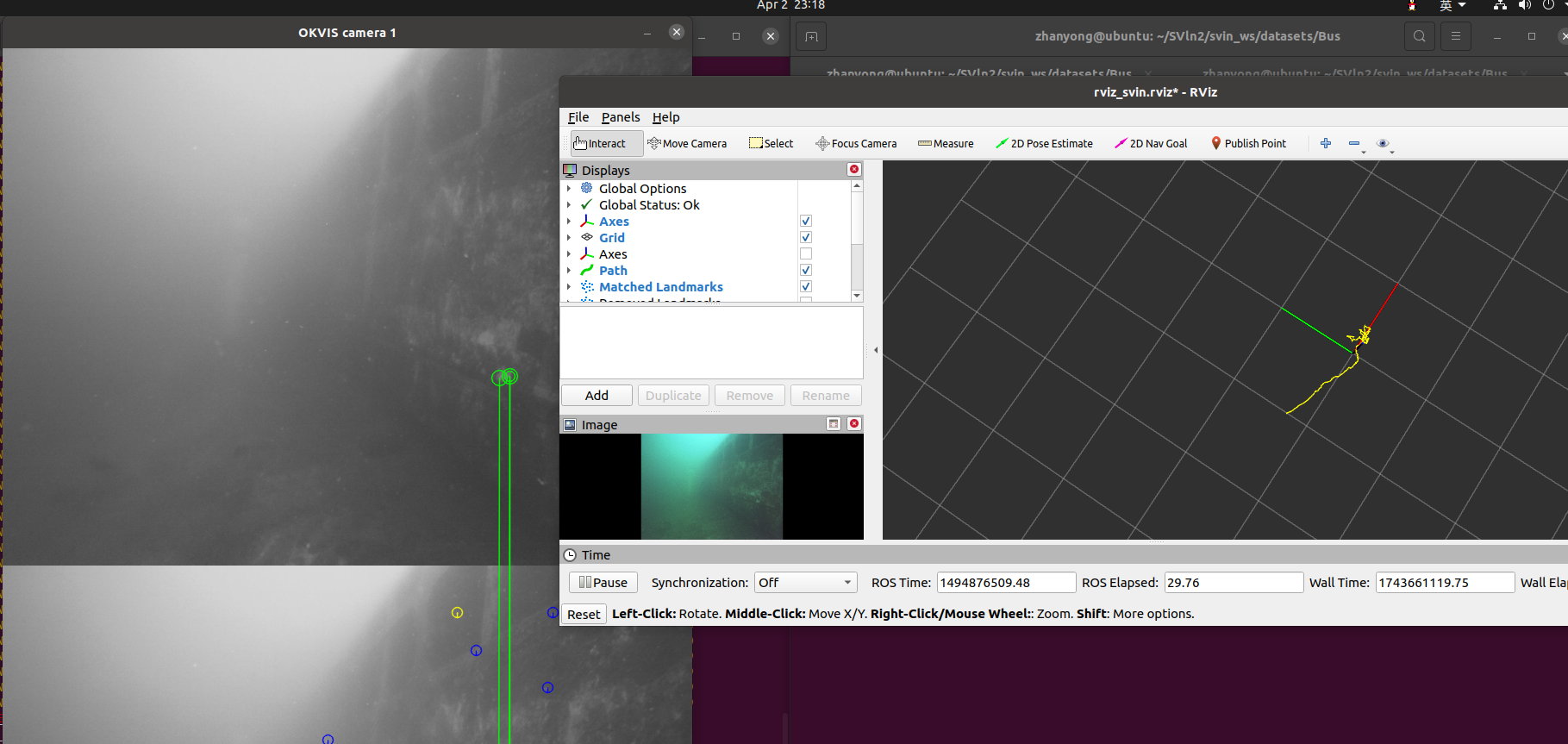Click the blue minus remove-tool icon

tap(1354, 143)
